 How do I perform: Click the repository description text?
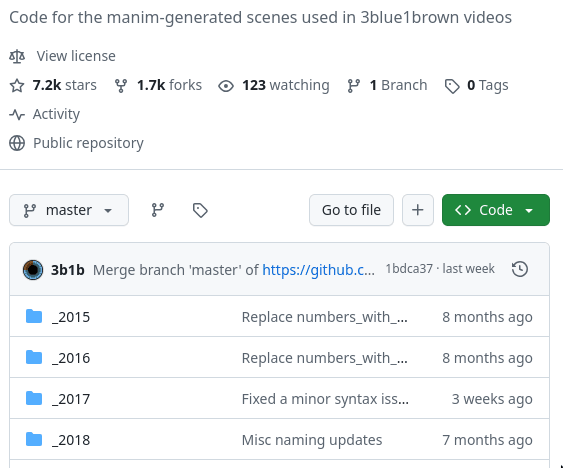[x=260, y=17]
